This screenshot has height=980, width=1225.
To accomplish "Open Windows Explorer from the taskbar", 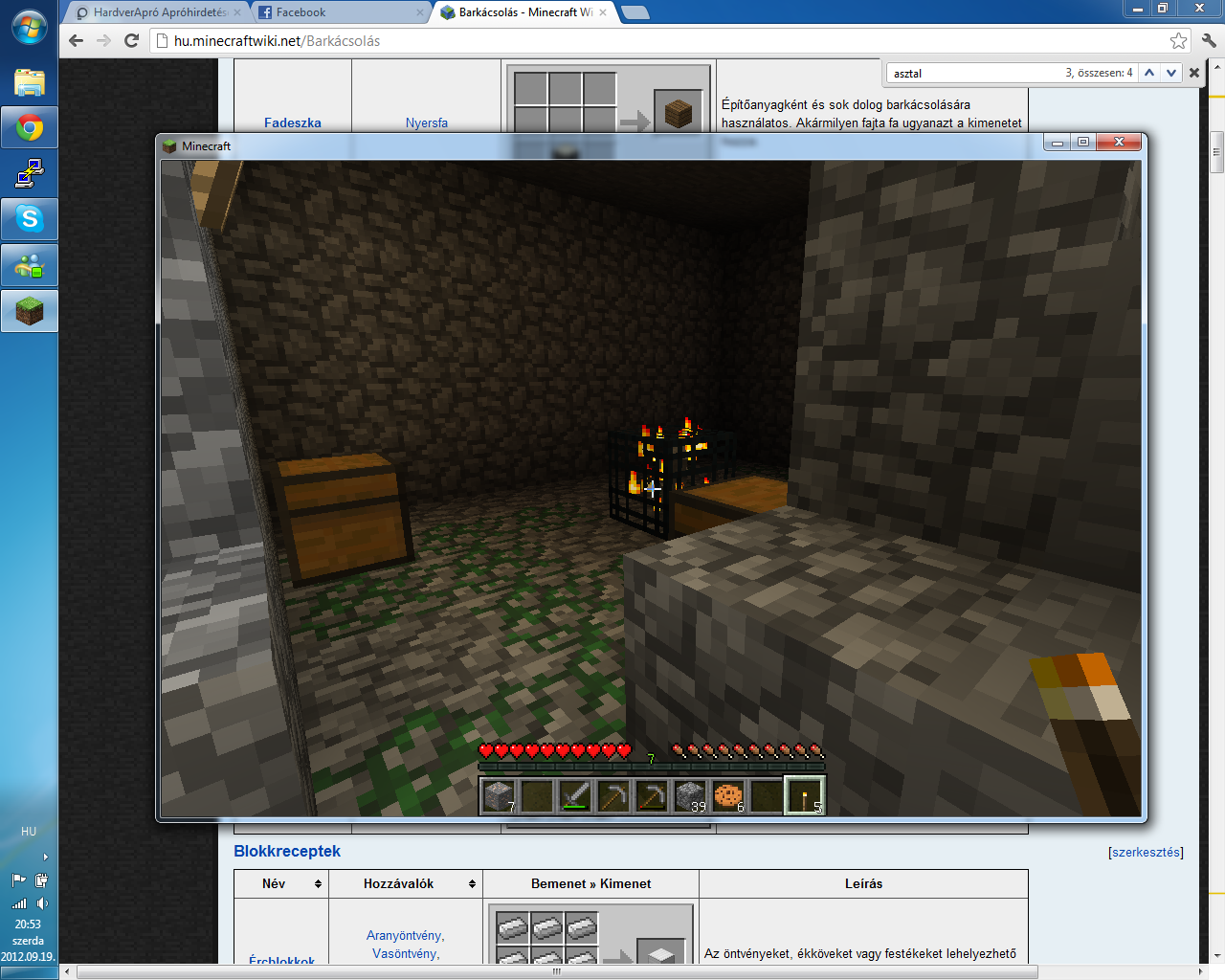I will (30, 82).
